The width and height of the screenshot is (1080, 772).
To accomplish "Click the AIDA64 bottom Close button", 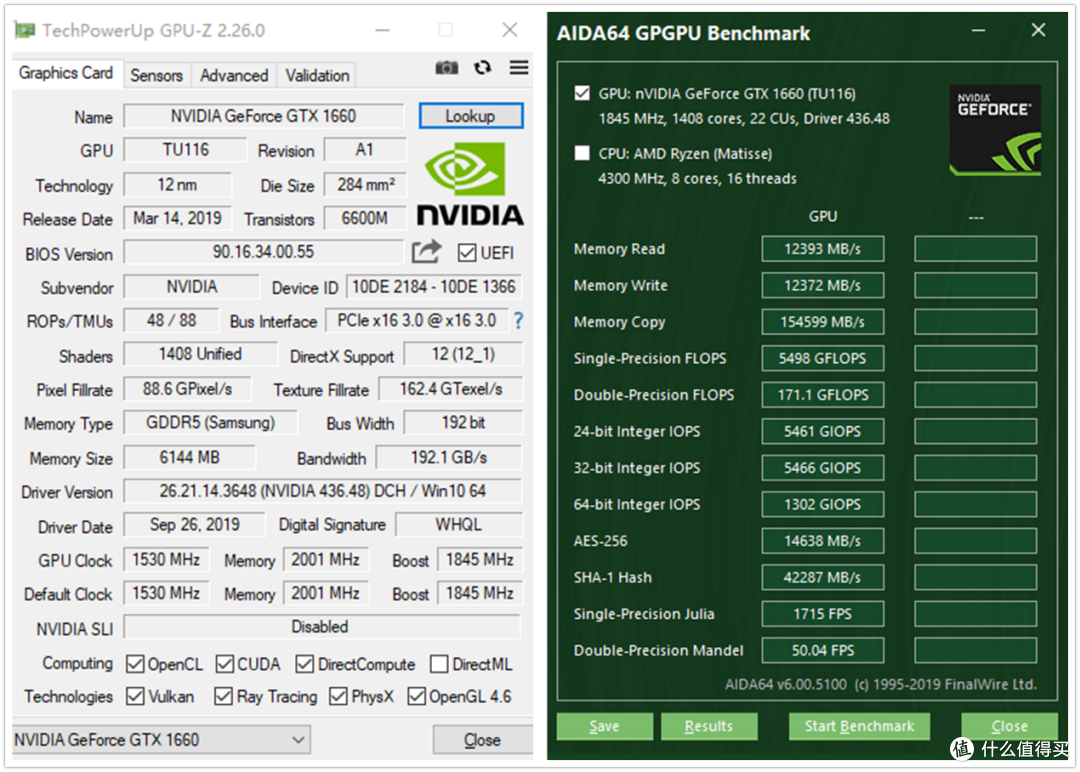I will pos(1009,726).
